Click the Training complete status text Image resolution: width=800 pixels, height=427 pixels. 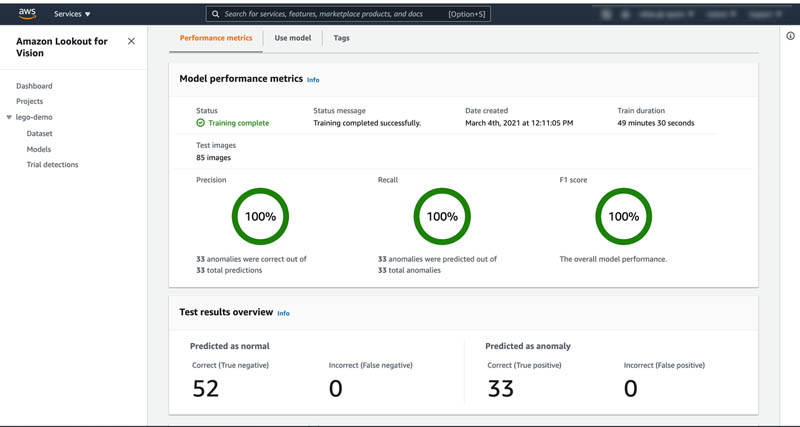[239, 123]
